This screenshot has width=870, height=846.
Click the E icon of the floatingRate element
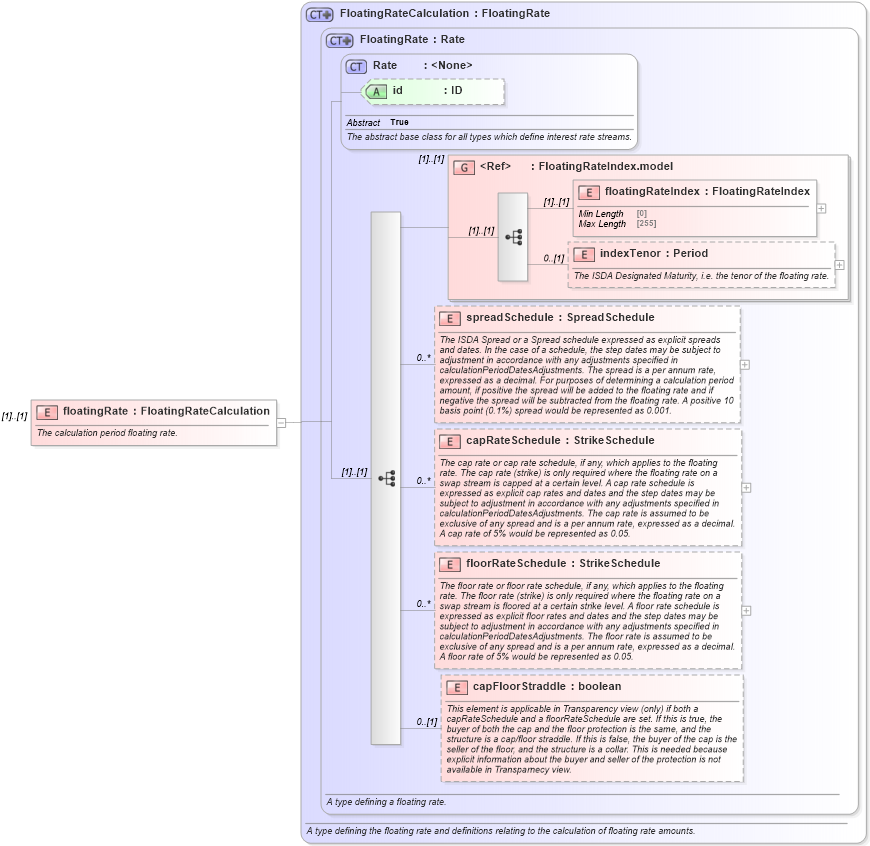[45, 410]
